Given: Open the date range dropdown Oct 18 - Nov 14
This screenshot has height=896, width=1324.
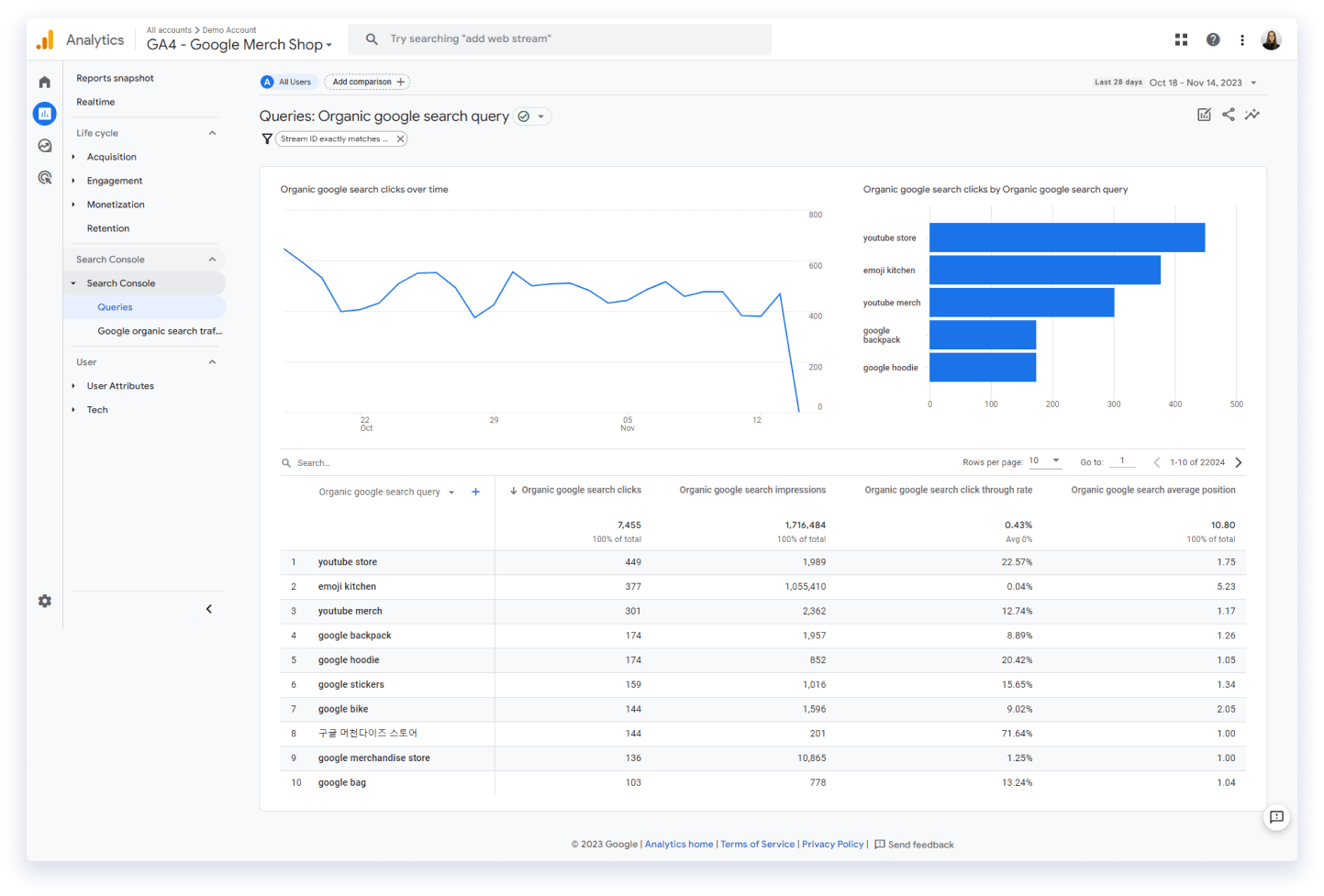Looking at the screenshot, I should (1203, 83).
